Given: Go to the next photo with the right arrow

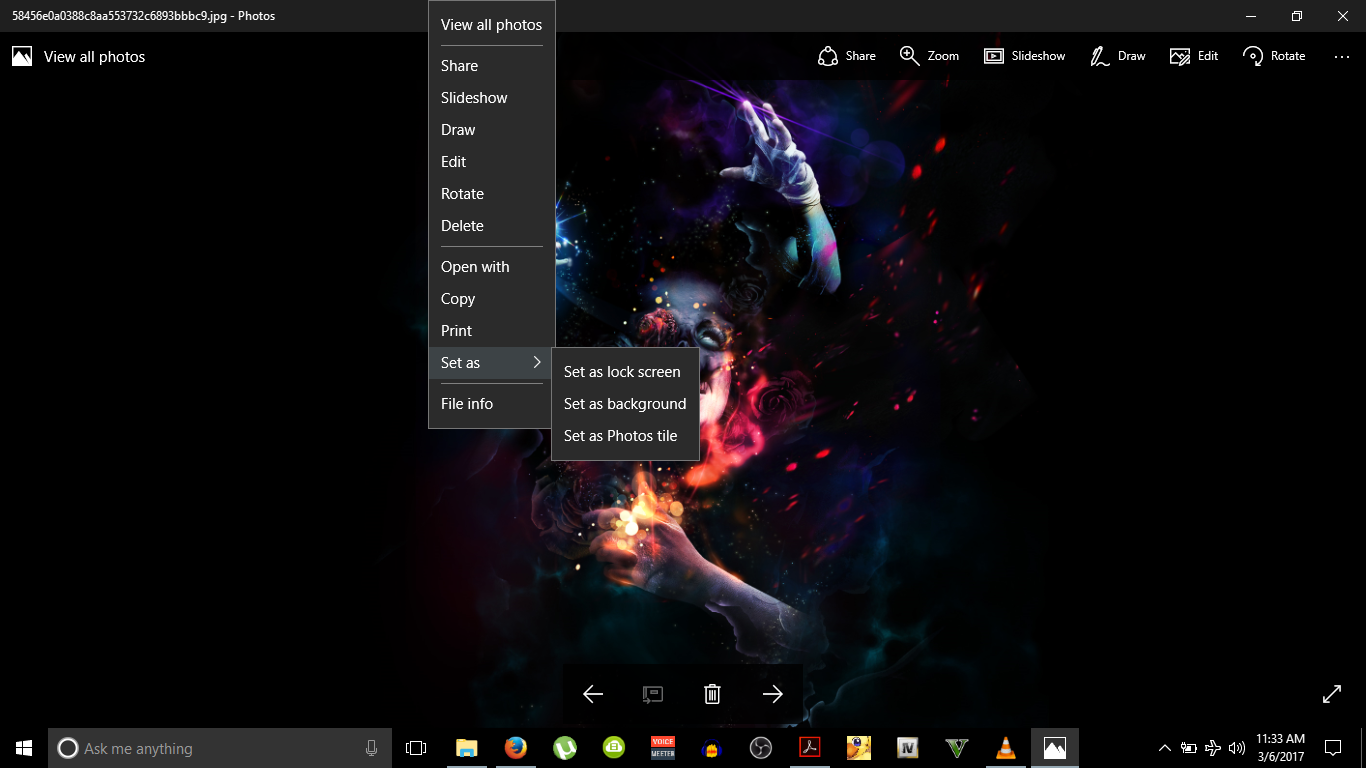Looking at the screenshot, I should point(773,694).
